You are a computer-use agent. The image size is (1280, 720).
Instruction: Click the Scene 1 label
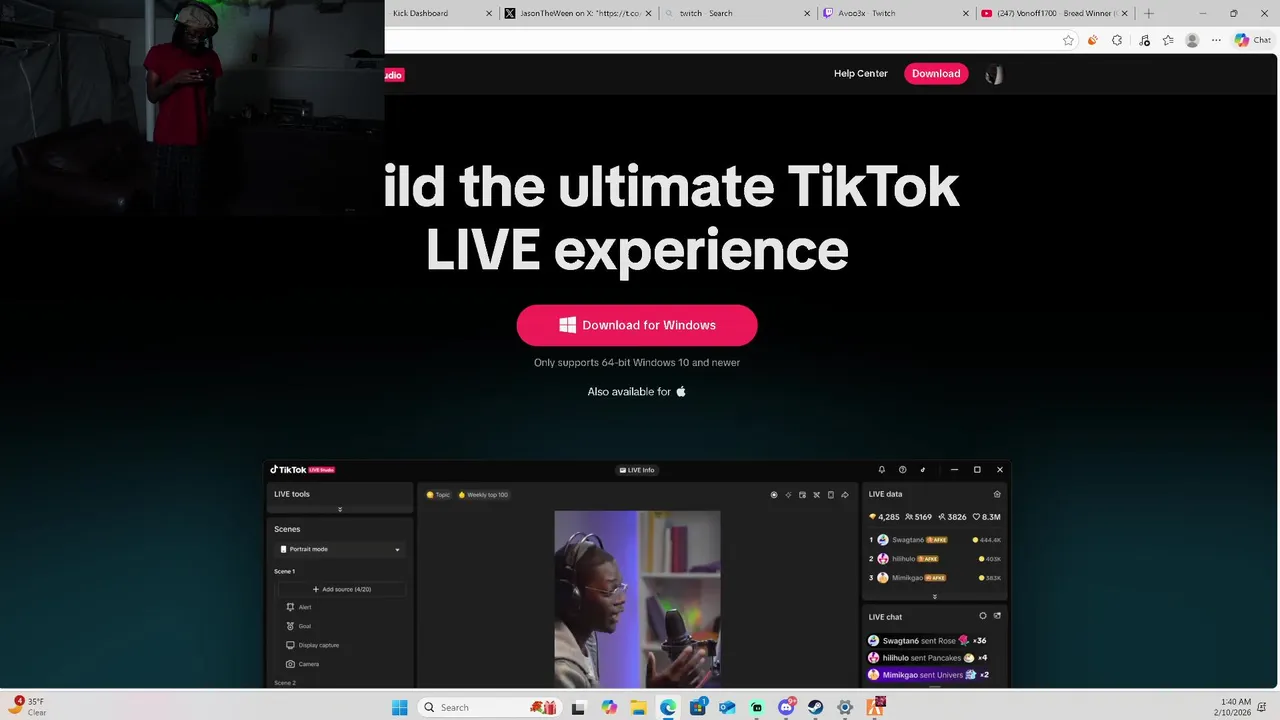pos(284,571)
